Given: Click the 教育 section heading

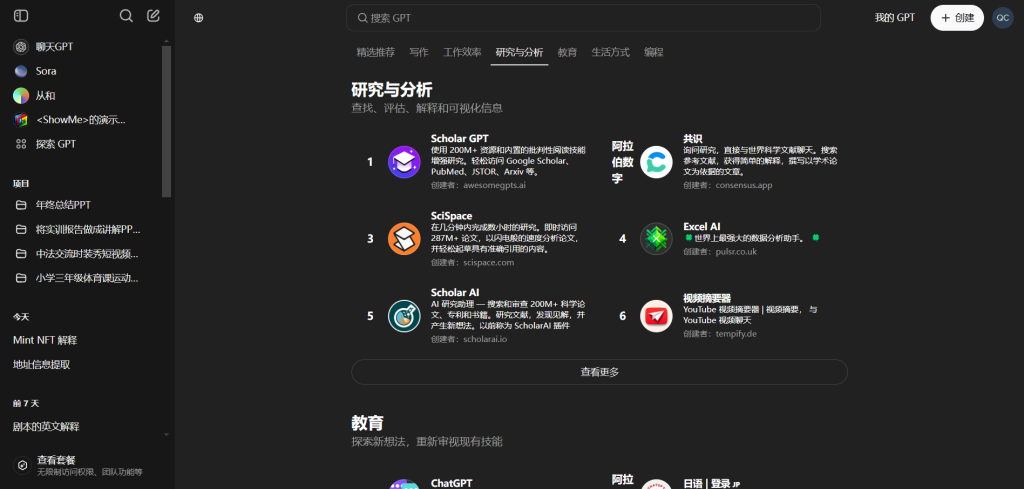Looking at the screenshot, I should (368, 423).
